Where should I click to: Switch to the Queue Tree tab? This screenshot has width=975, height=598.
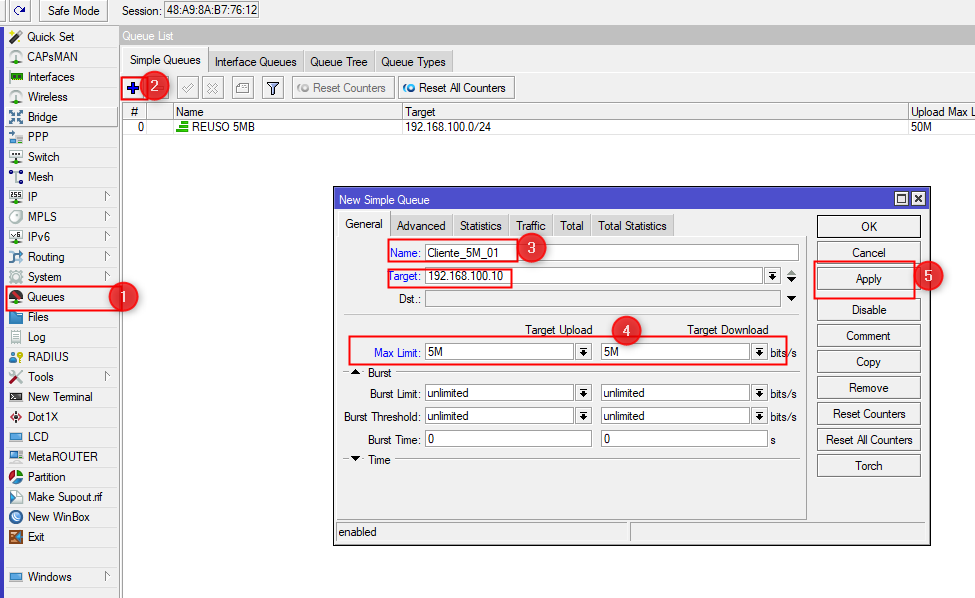338,62
